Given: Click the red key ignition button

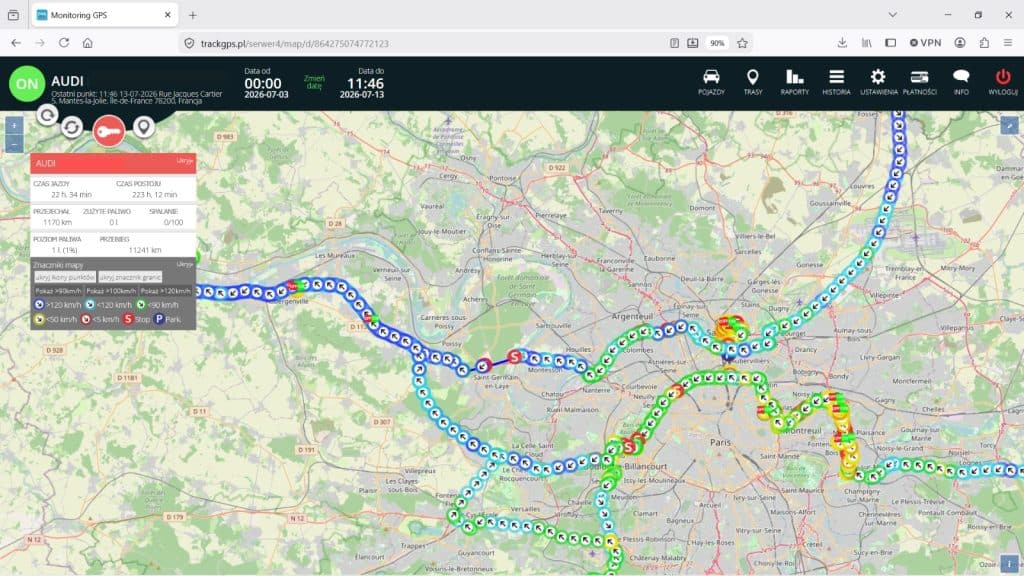Looking at the screenshot, I should click(x=108, y=131).
